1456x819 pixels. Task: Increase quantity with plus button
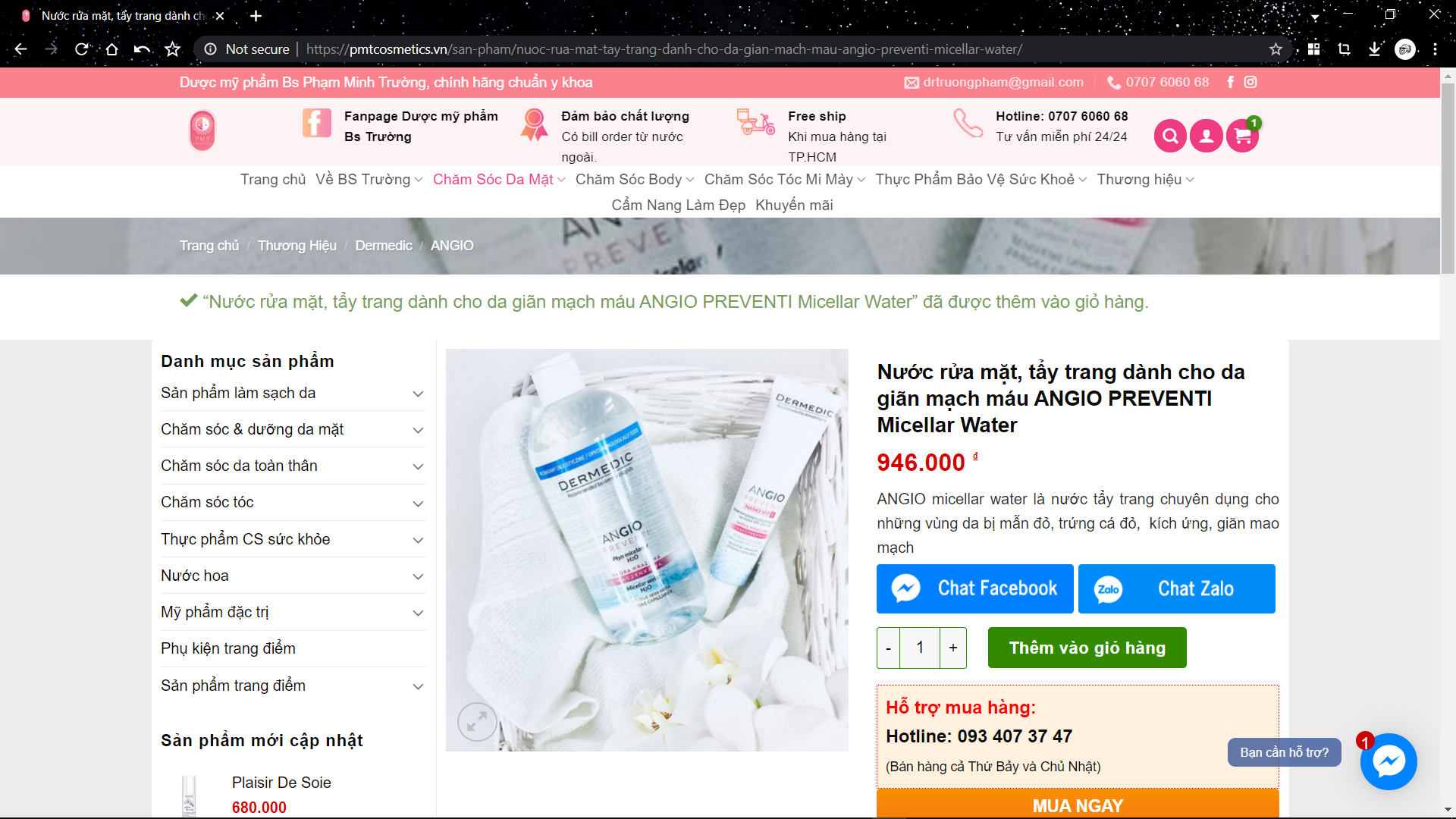pos(952,648)
